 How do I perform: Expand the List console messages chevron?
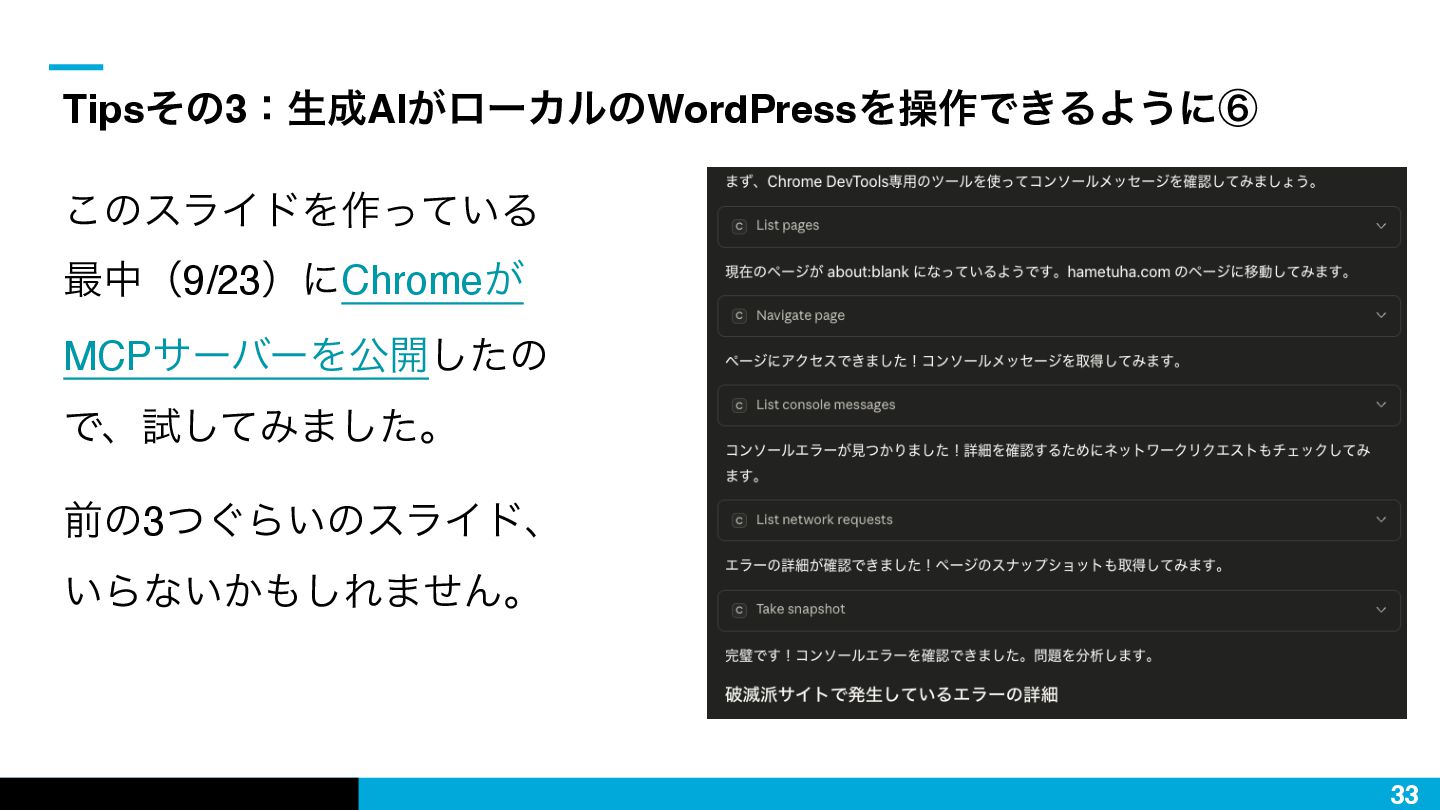pyautogui.click(x=1381, y=405)
